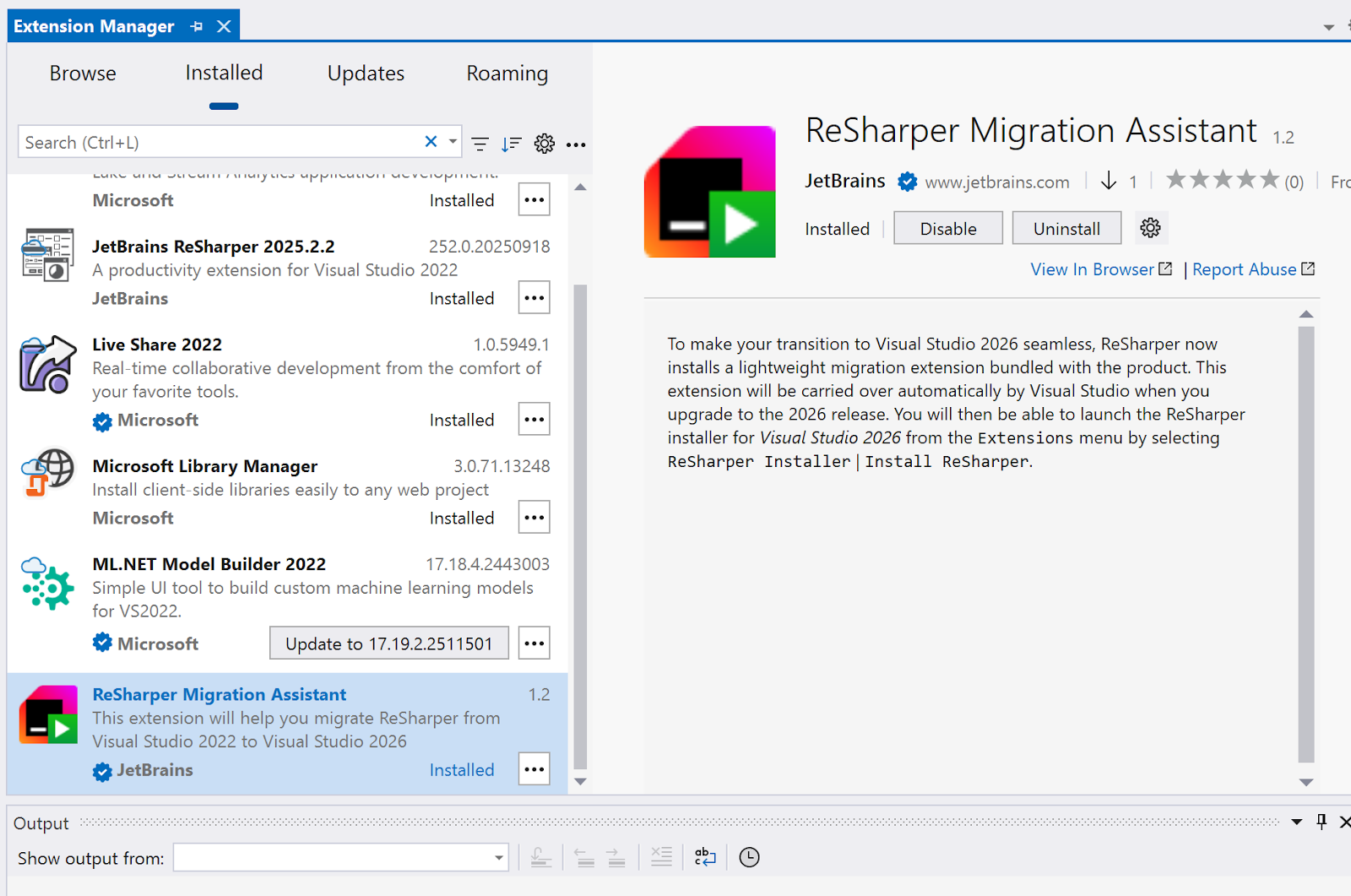Click gear icon next to Uninstall button

click(1150, 228)
